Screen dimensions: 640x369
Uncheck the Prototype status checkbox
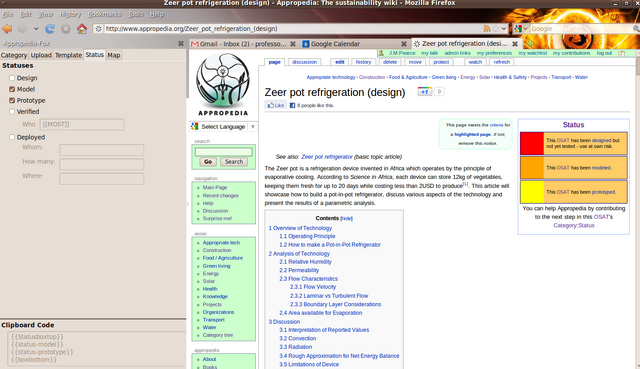click(x=12, y=100)
